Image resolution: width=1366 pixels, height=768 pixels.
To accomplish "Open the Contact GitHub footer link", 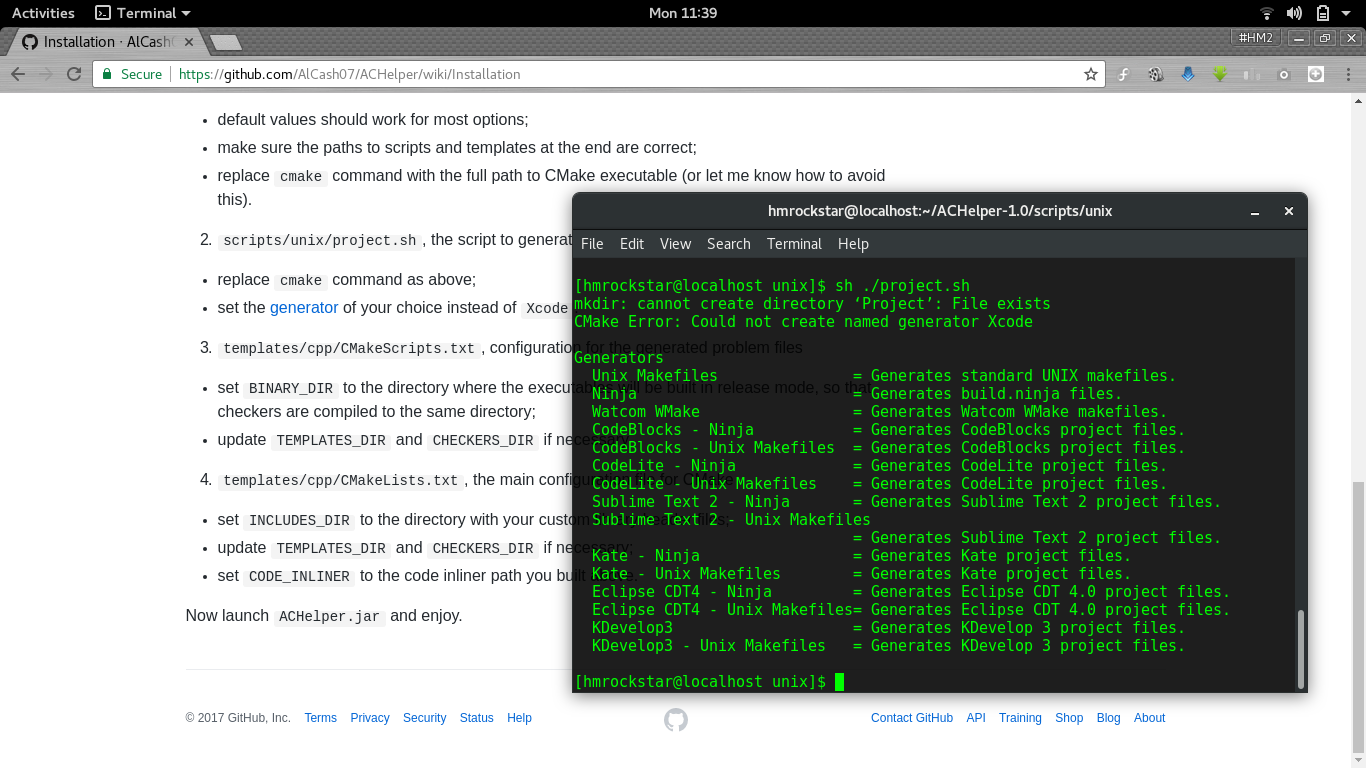I will (912, 718).
